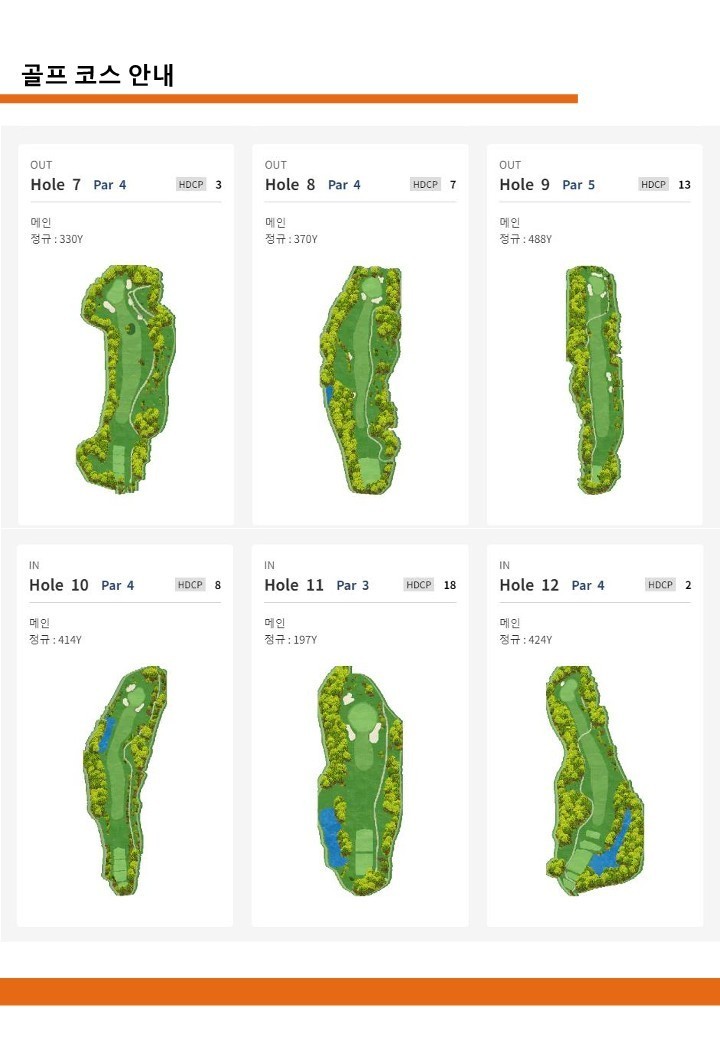Select the Hole 9 course map image
This screenshot has width=720, height=1040.
coord(594,380)
